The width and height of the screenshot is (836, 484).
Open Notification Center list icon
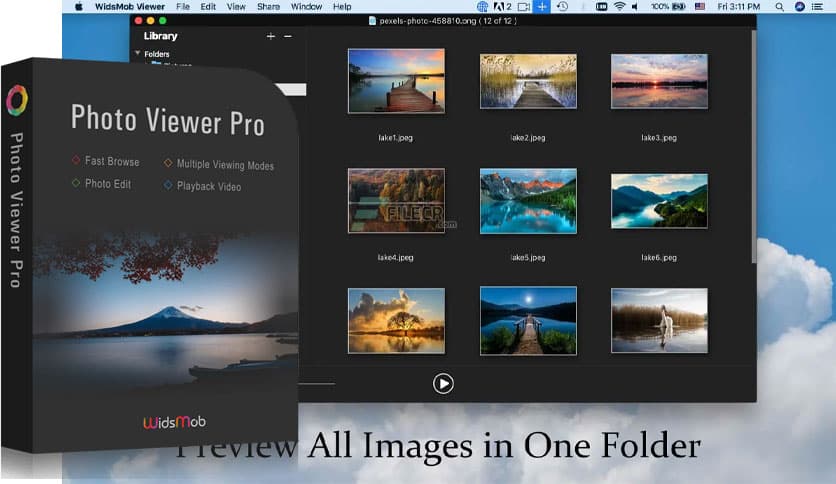point(817,6)
